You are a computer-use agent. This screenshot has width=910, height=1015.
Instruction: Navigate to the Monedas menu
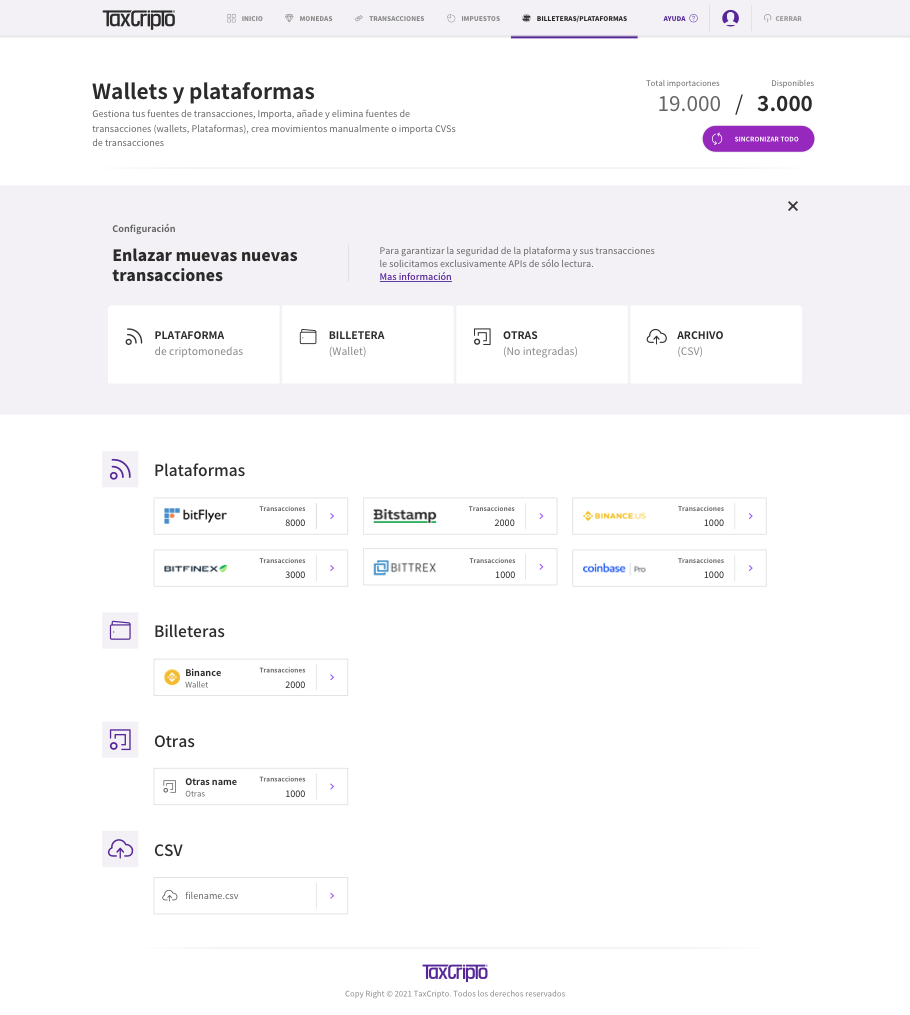click(x=309, y=18)
